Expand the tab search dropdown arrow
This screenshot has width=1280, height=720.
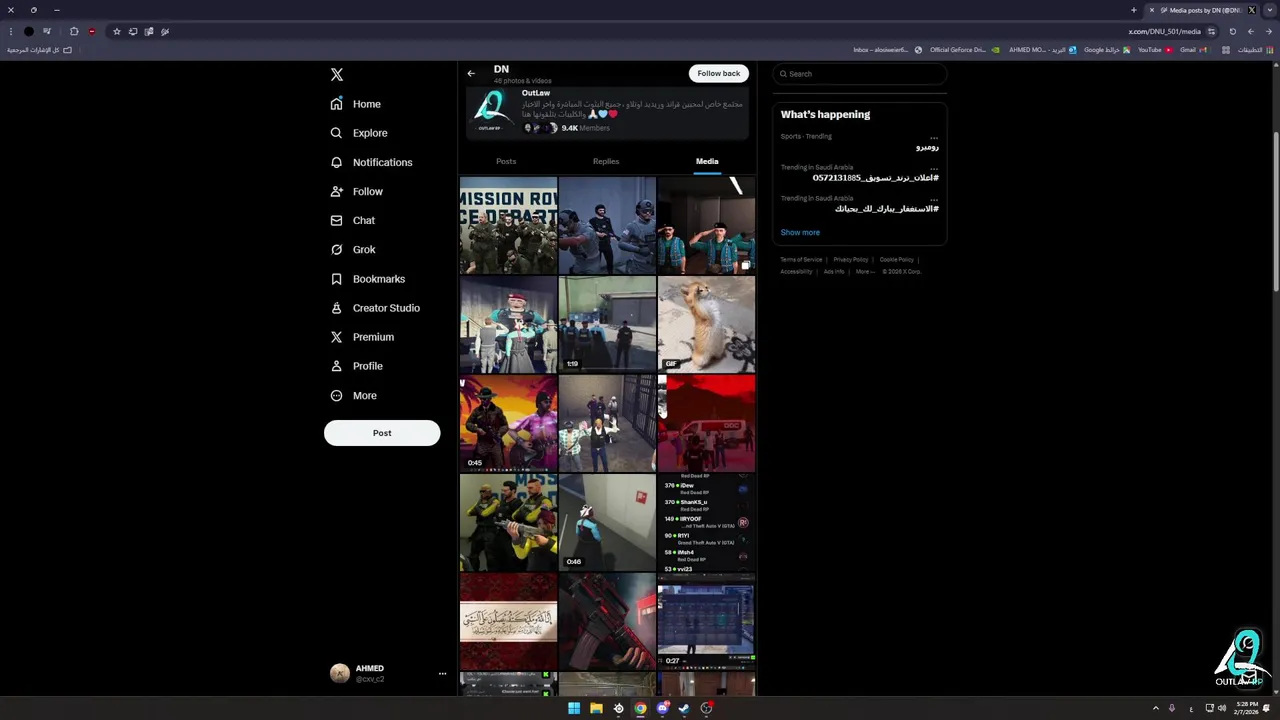click(1269, 10)
